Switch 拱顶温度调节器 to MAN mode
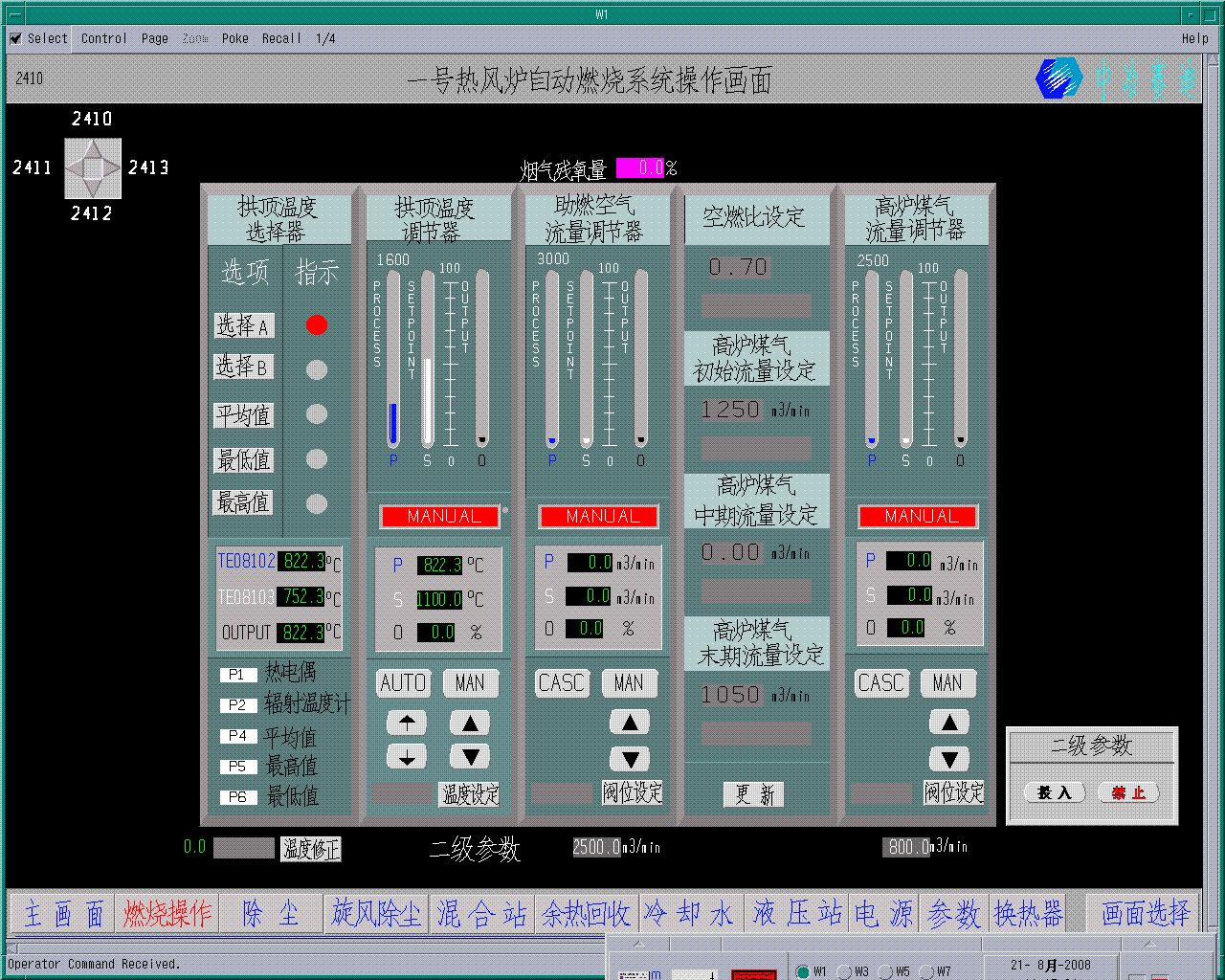1225x980 pixels. 470,682
